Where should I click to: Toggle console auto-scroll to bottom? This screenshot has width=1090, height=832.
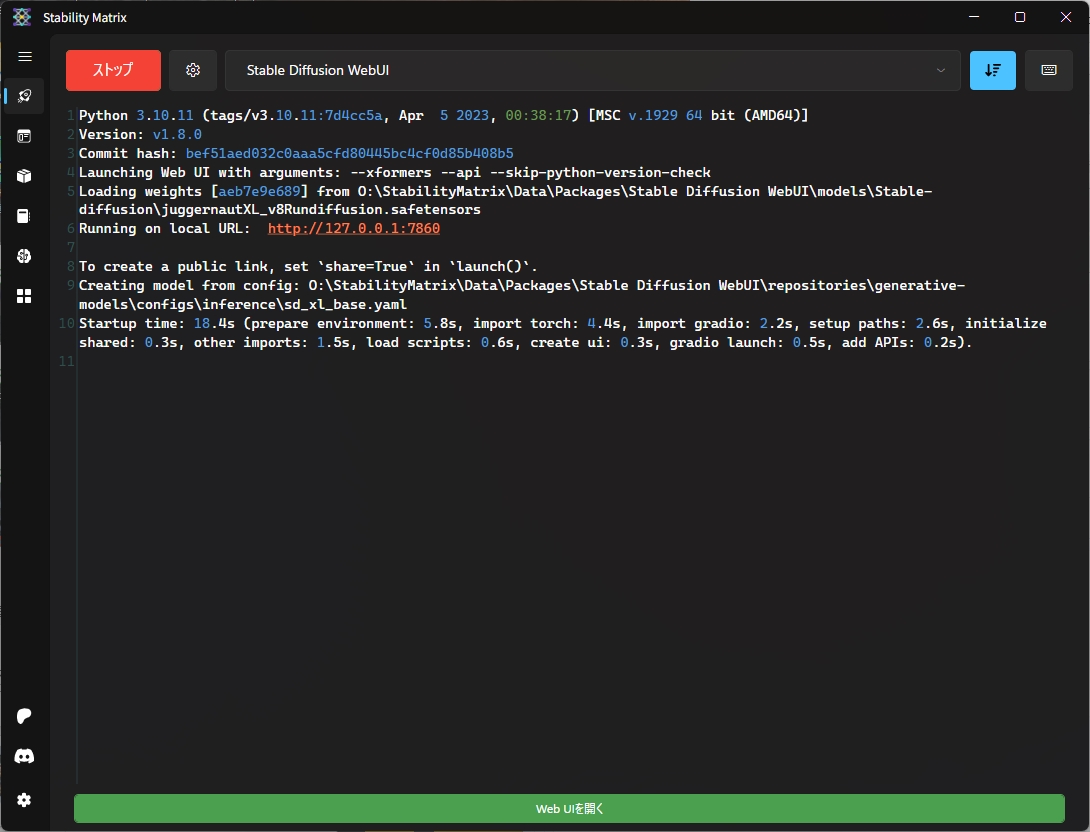coord(992,70)
